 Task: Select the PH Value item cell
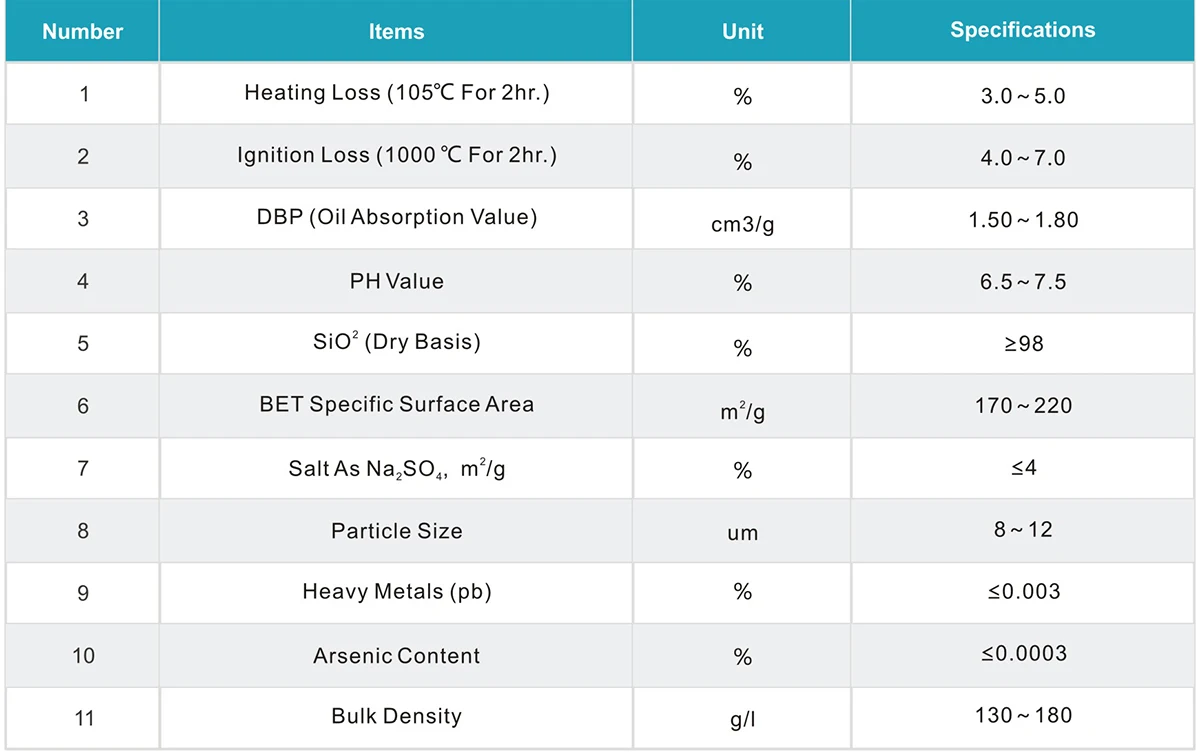pos(396,281)
